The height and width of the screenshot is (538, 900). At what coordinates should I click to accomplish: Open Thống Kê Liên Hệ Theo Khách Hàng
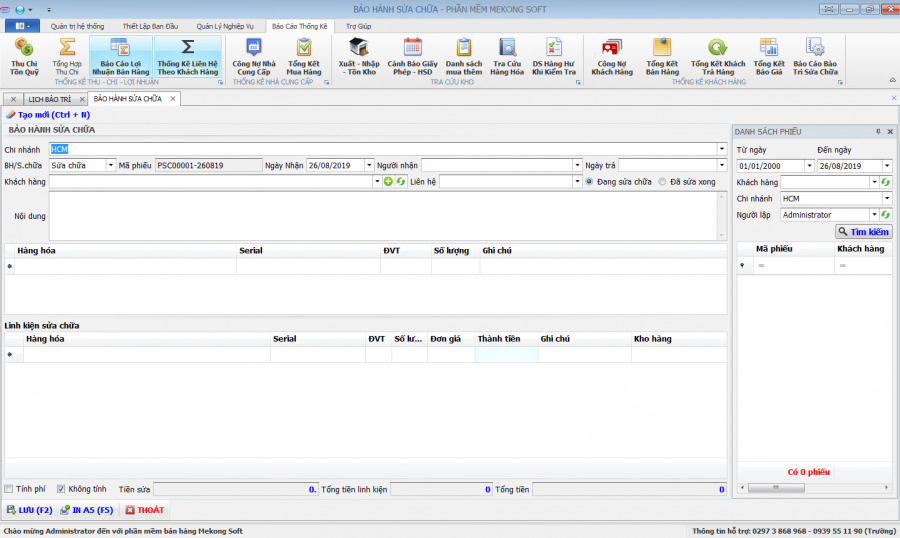pyautogui.click(x=188, y=56)
